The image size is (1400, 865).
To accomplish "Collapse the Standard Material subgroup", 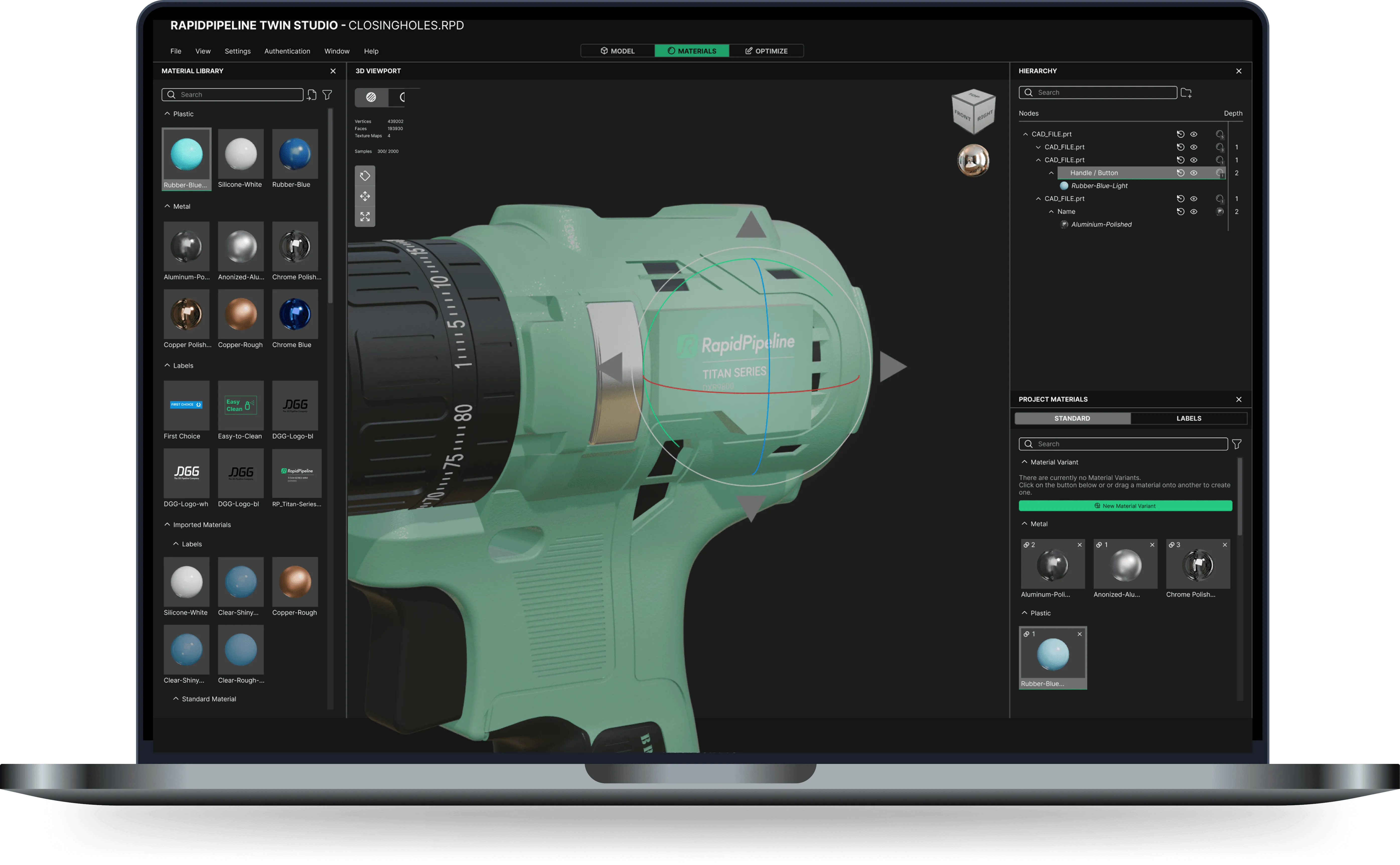I will pos(176,699).
